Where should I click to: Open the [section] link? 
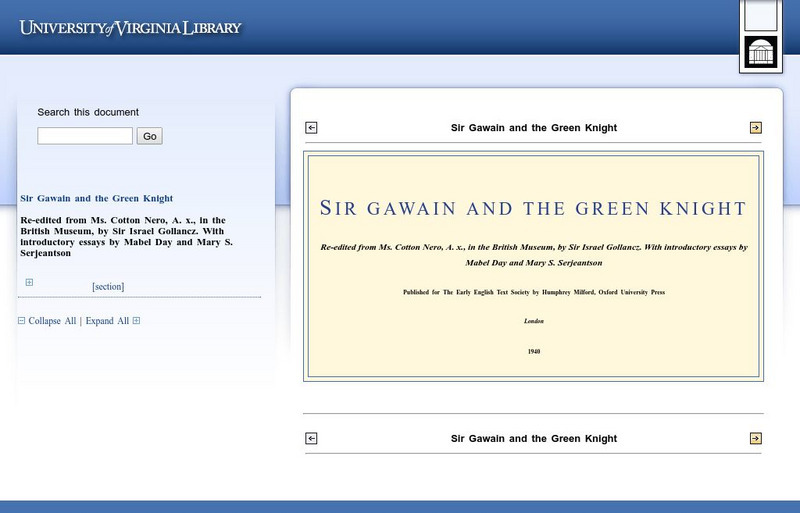[108, 286]
